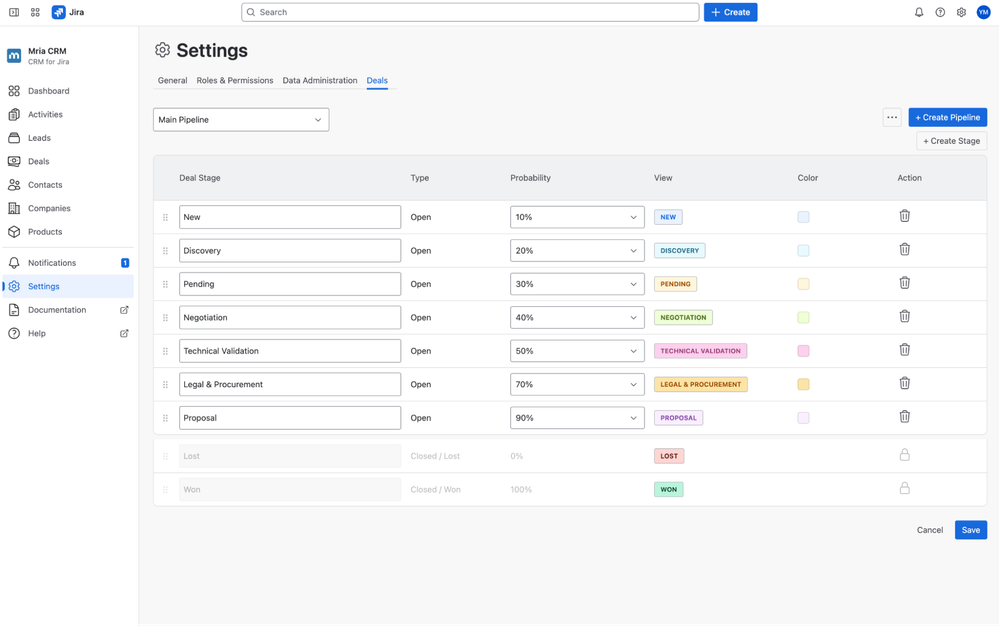This screenshot has height=626, width=999.
Task: Open Companies in sidebar
Action: [68, 209]
